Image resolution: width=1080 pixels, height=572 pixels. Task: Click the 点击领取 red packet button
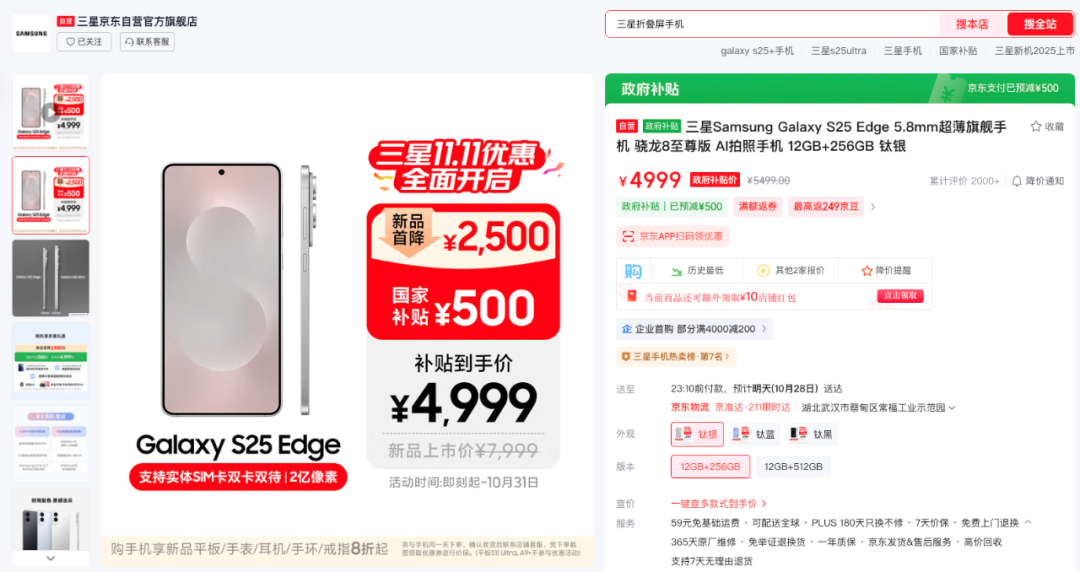[x=900, y=296]
